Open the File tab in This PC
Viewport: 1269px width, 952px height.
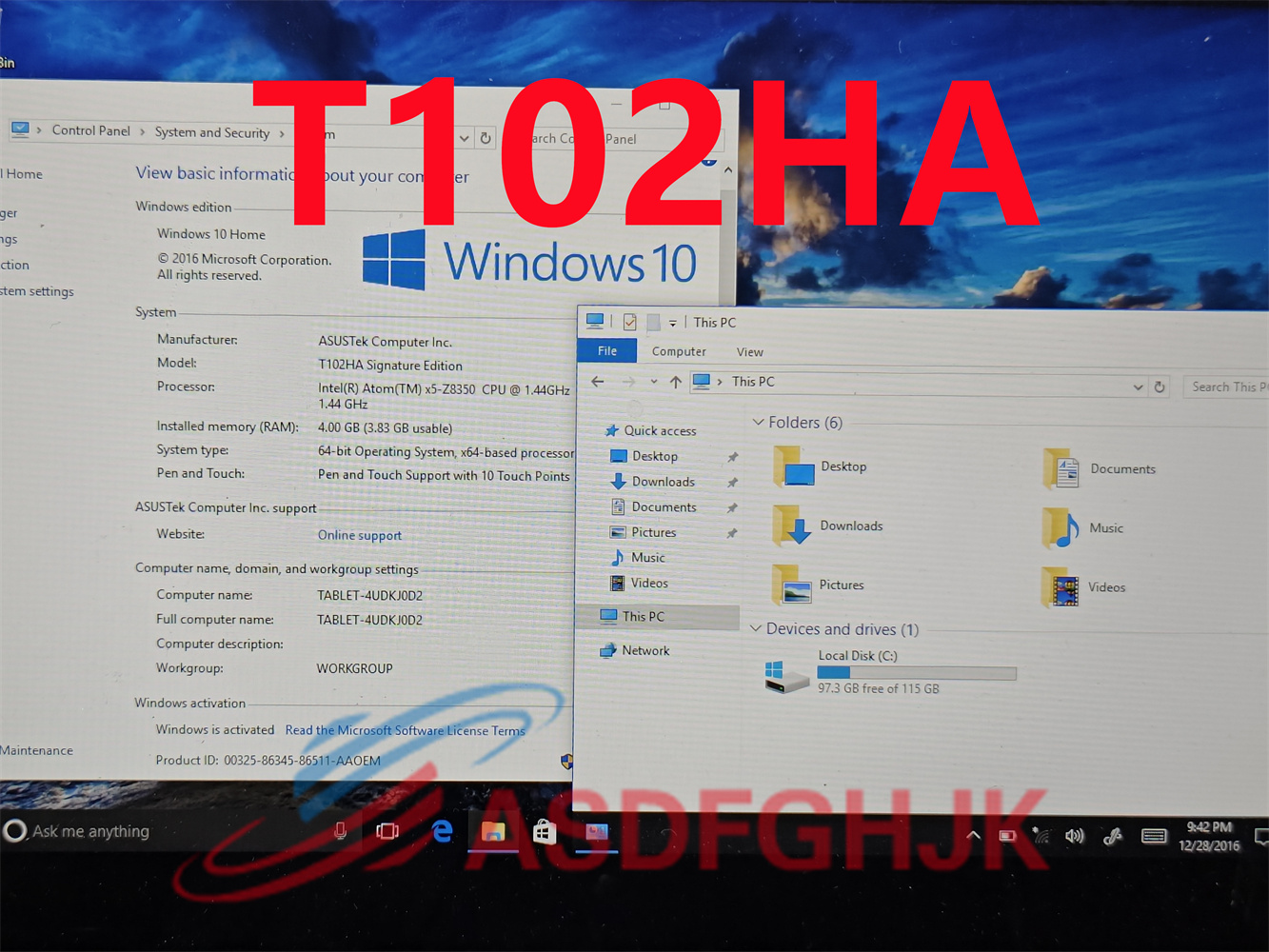click(607, 351)
